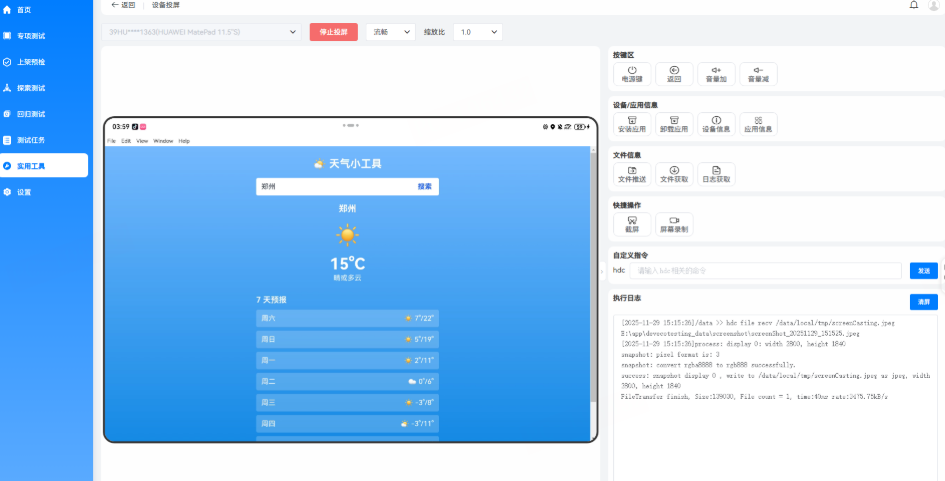945x481 pixels.
Task: Open 设备信息
Action: (x=717, y=124)
